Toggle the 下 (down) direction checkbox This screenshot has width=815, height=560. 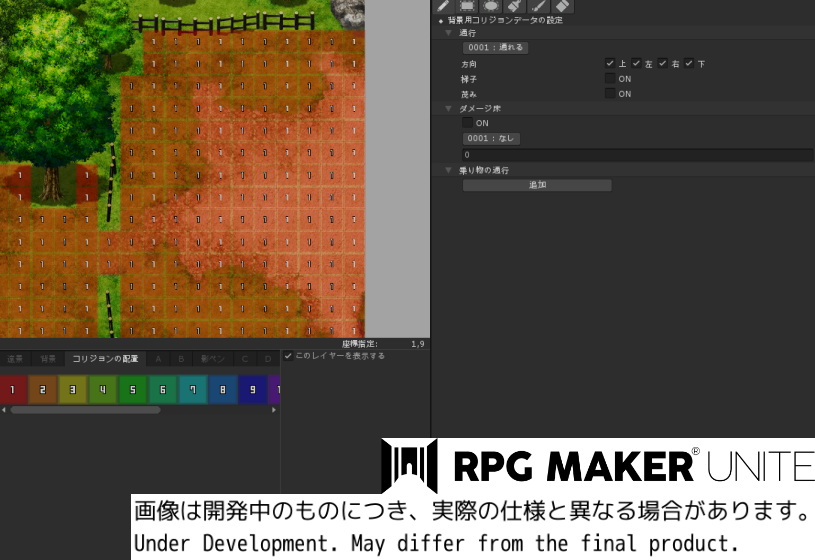coord(689,63)
